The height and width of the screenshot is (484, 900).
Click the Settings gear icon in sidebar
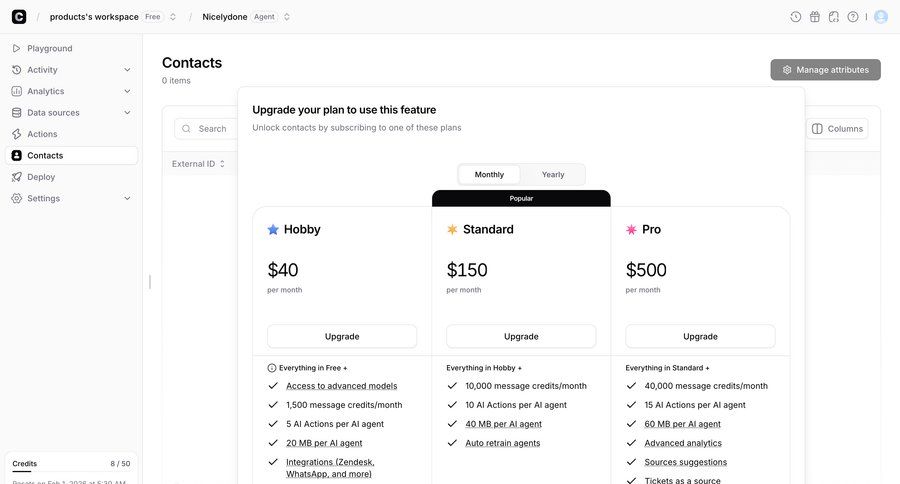pos(17,198)
